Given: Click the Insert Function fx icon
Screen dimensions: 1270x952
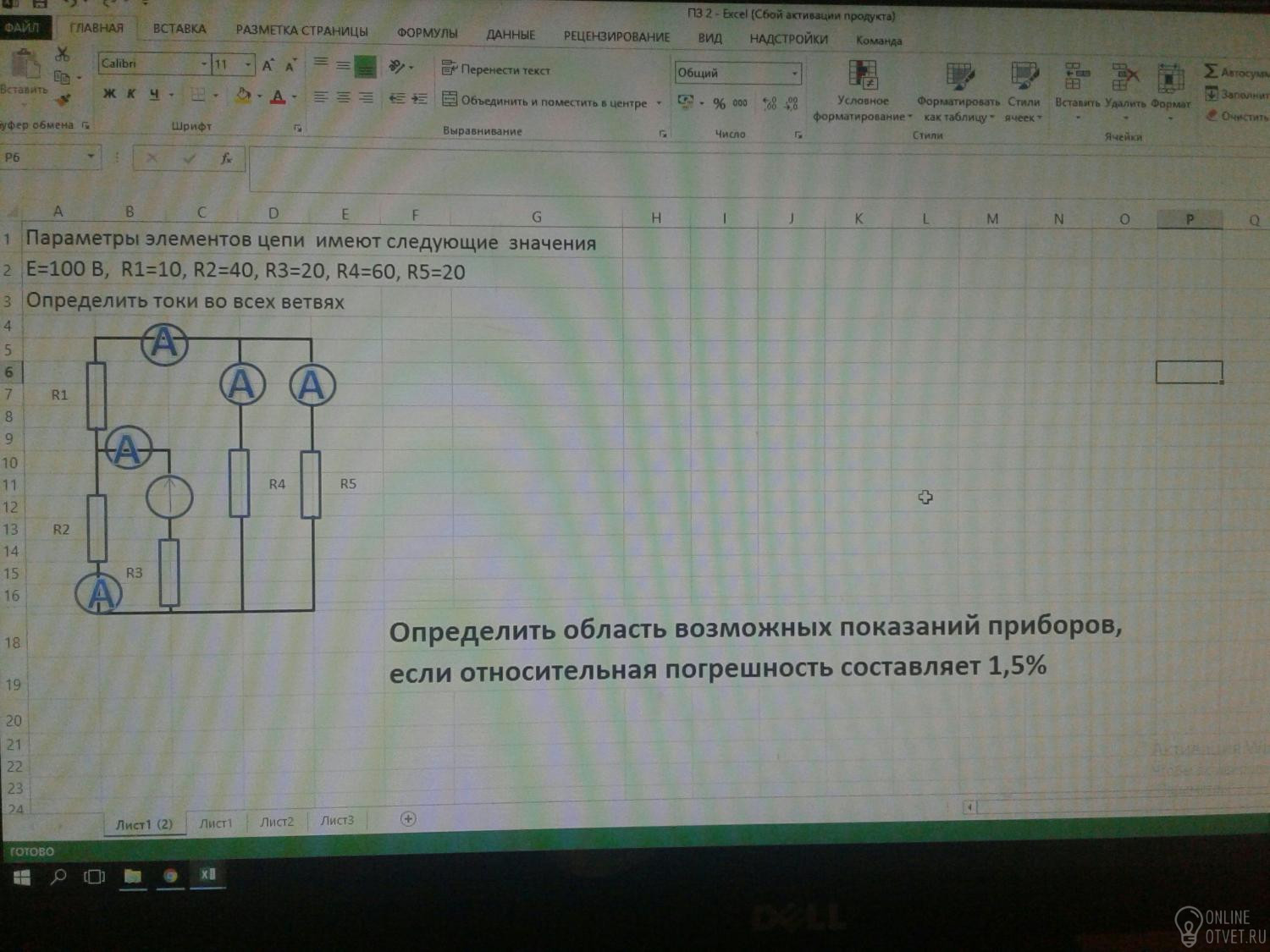Looking at the screenshot, I should coord(226,158).
